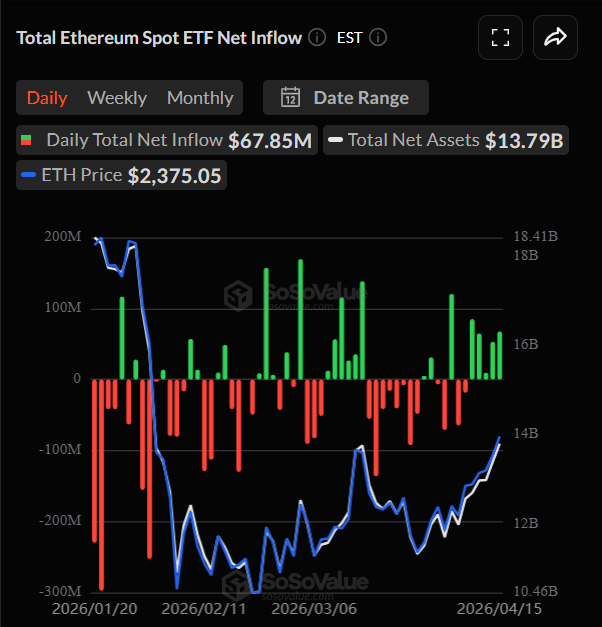Switch to the Monthly view tab
602x627 pixels.
(x=200, y=98)
